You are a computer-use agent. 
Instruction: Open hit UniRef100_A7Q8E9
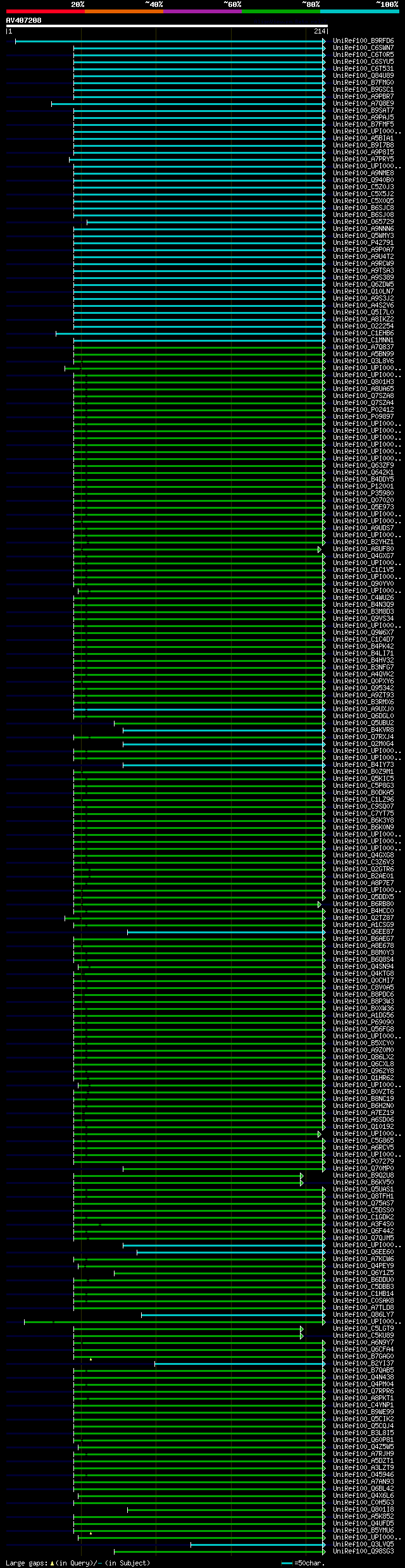[x=363, y=104]
